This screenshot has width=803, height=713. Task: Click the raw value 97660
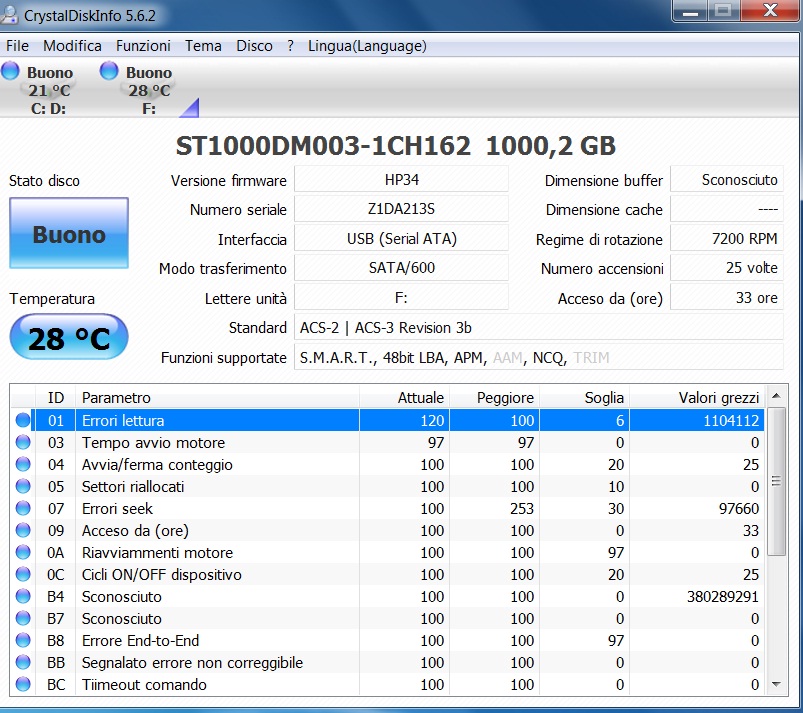[738, 509]
